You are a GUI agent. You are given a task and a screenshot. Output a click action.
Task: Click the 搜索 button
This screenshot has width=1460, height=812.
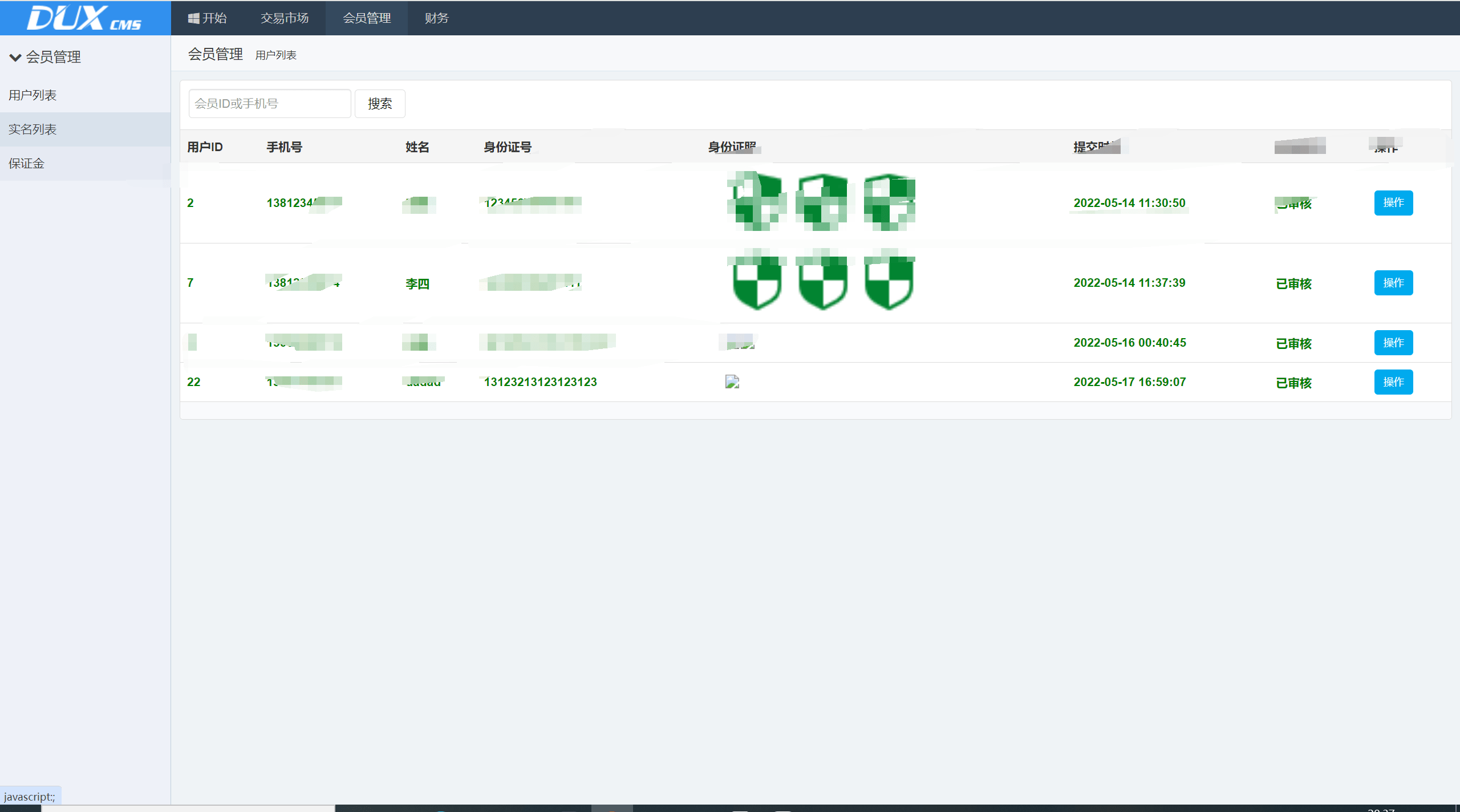coord(380,104)
